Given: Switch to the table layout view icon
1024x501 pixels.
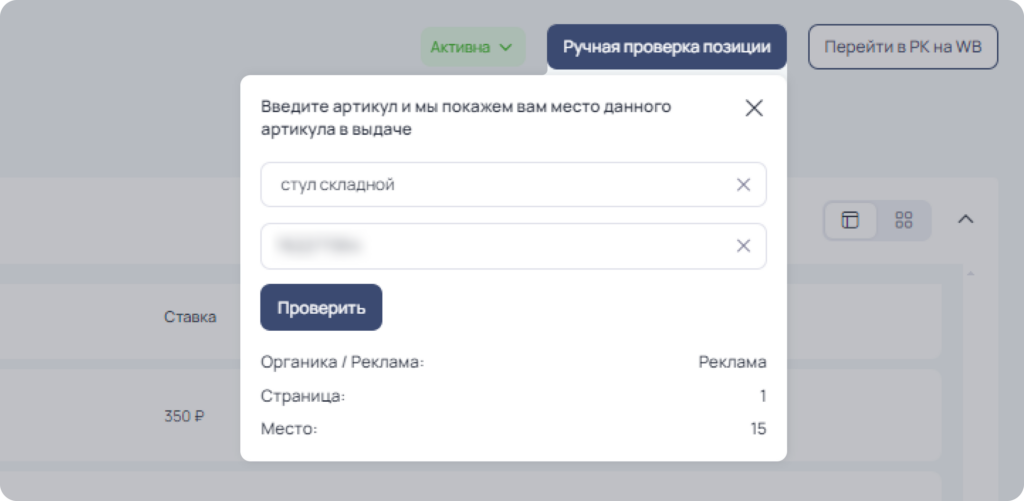Looking at the screenshot, I should (x=850, y=220).
